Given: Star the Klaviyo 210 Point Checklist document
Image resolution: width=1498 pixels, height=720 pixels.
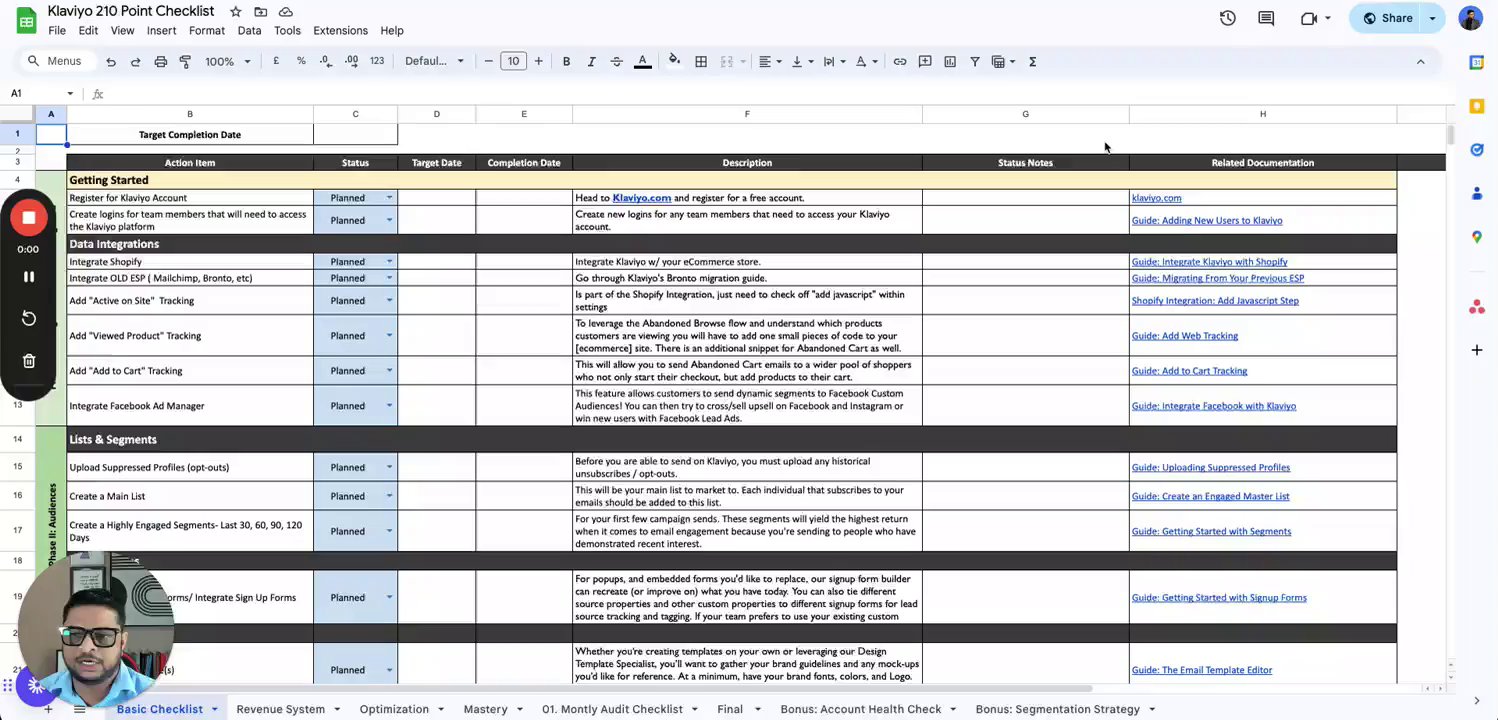Looking at the screenshot, I should [x=235, y=11].
